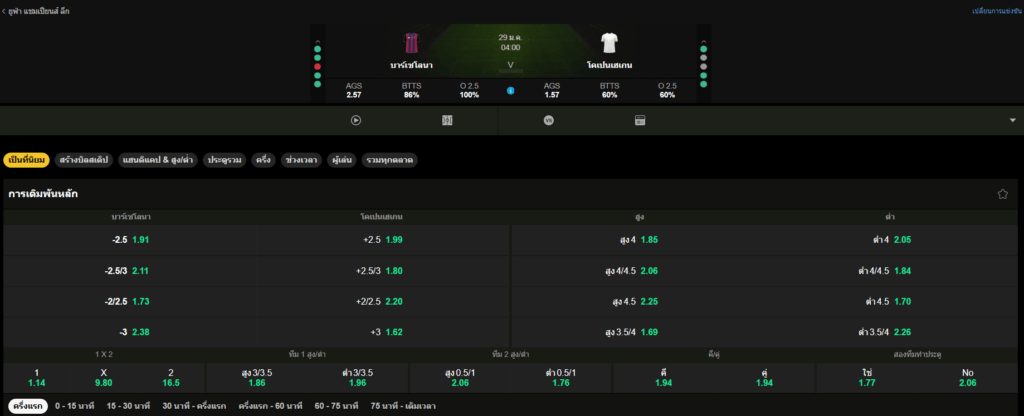
Task: Select the แฮนดิแคป & สูง/ต่ำ tab
Action: pyautogui.click(x=158, y=159)
